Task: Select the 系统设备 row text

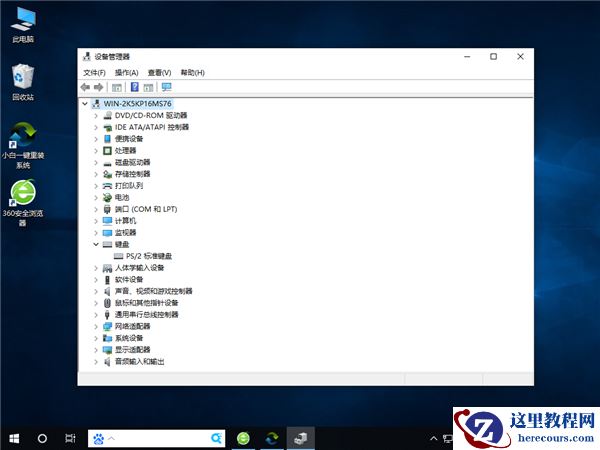Action: click(x=129, y=338)
